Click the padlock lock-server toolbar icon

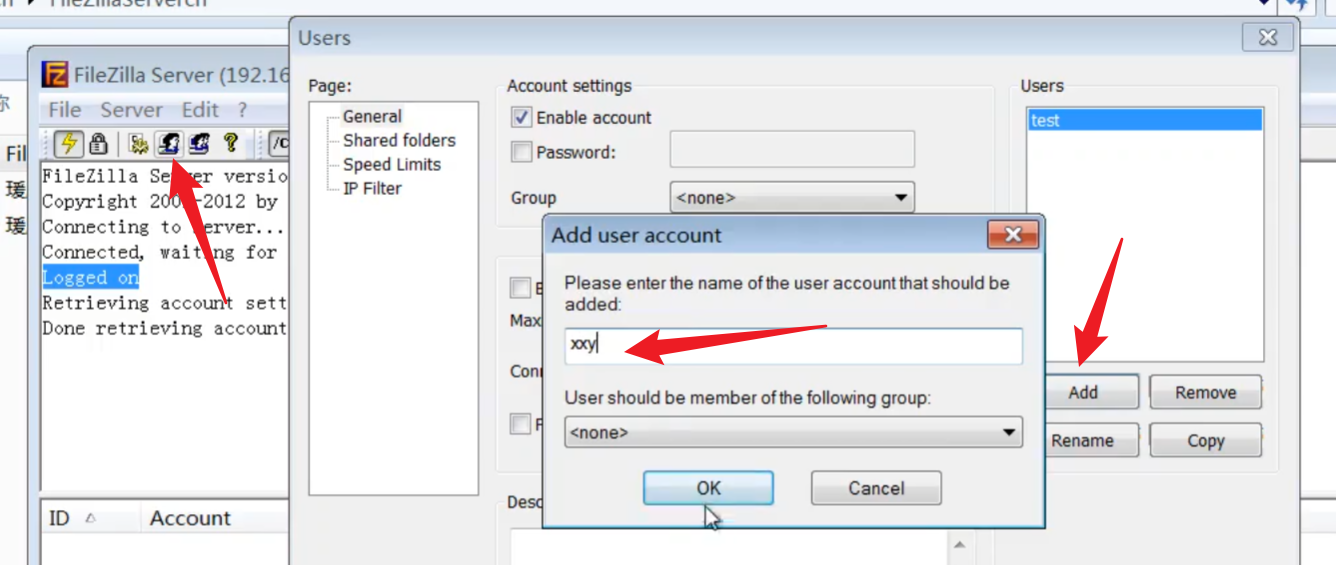click(x=98, y=144)
